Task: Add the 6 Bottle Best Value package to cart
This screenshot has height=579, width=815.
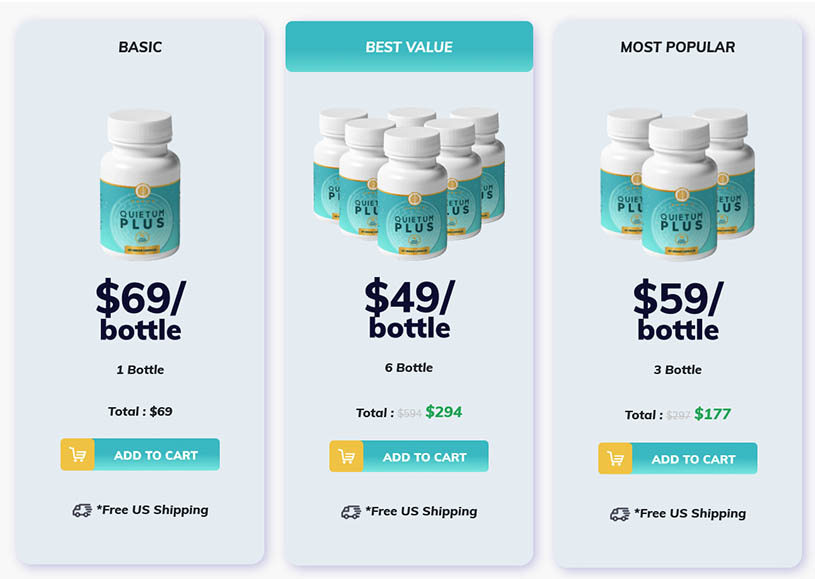Action: [409, 457]
